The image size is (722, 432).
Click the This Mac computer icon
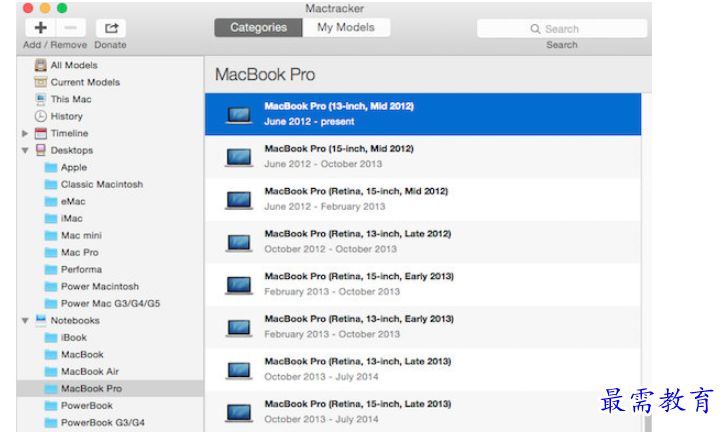(x=41, y=99)
